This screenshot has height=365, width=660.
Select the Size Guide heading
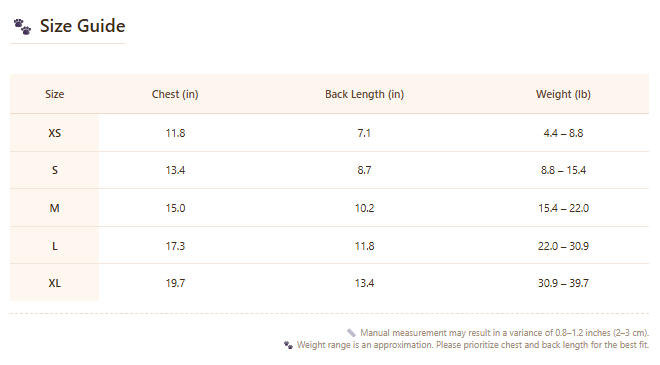[x=82, y=26]
